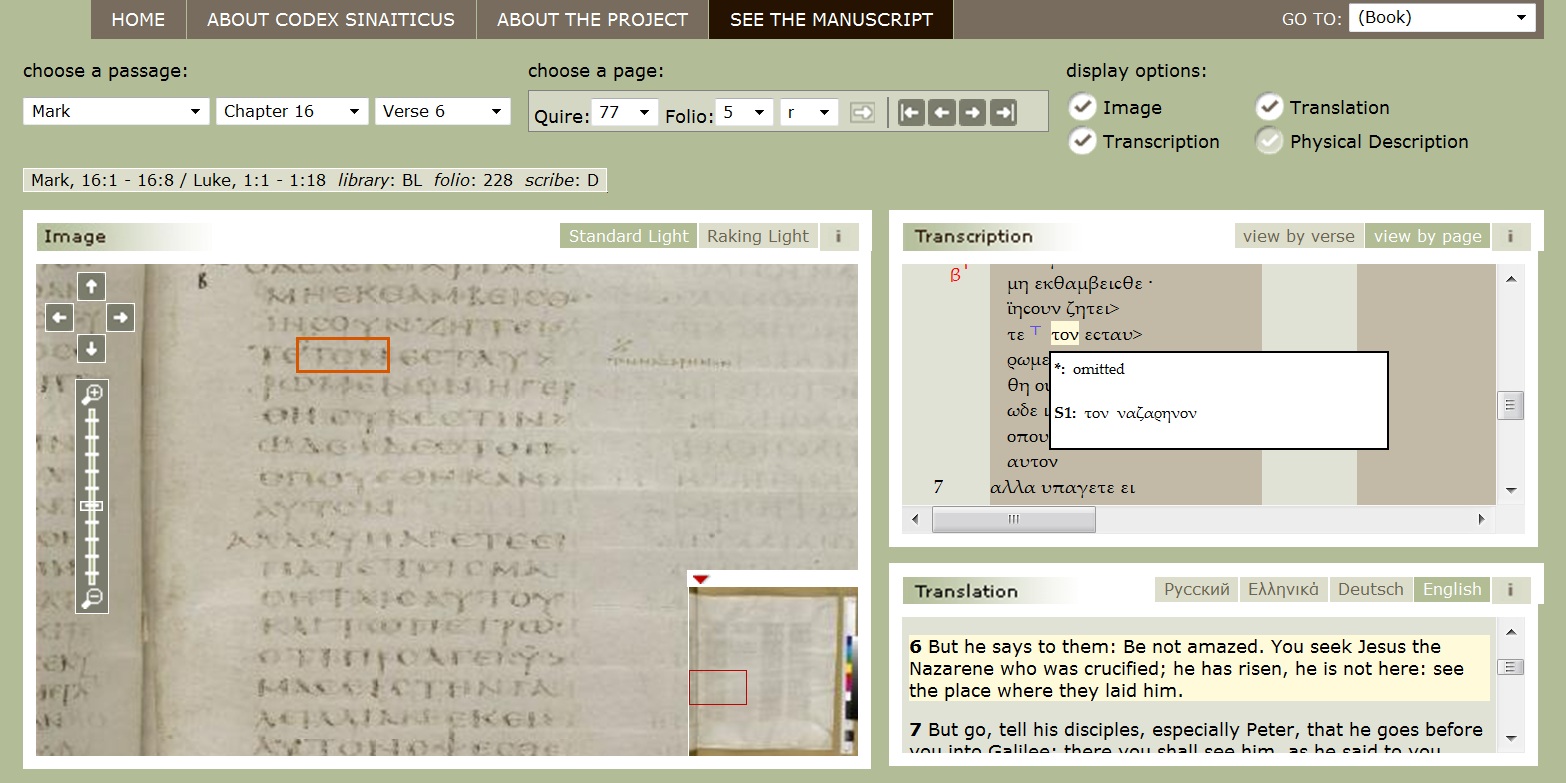Open the GO TO (Book) dropdown
Image resolution: width=1566 pixels, height=783 pixels.
click(1442, 18)
